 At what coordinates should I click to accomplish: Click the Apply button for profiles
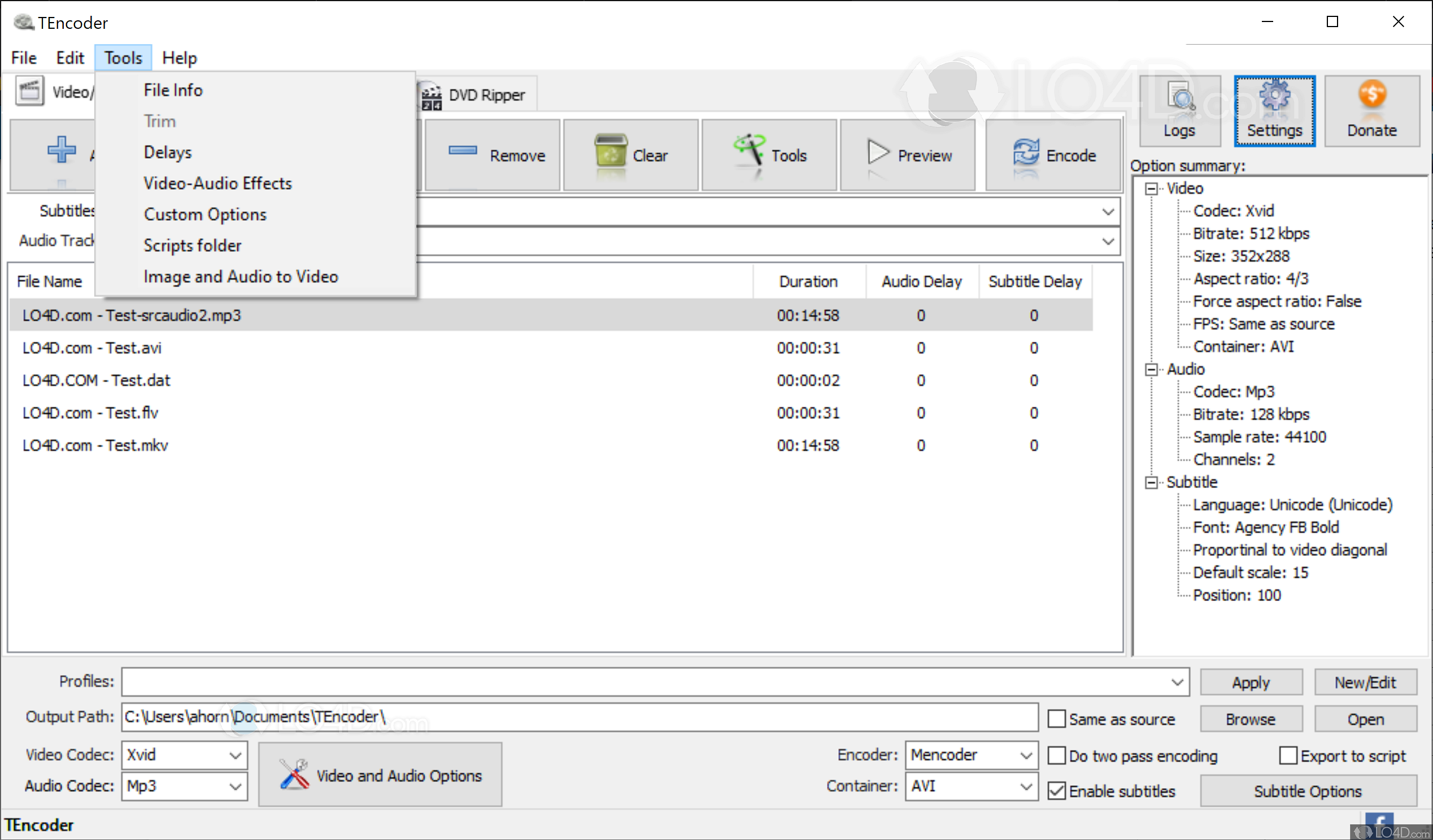click(1251, 682)
